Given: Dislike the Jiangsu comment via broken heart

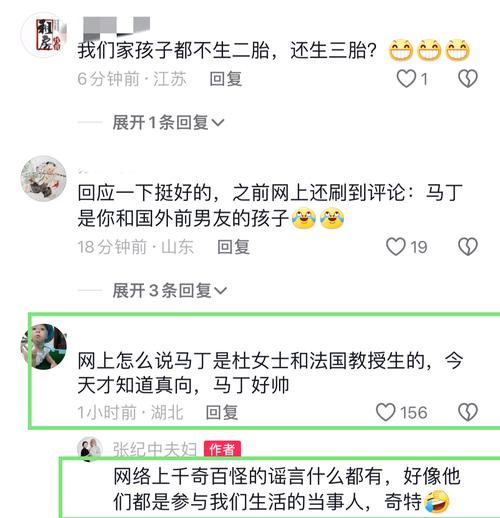Looking at the screenshot, I should 468,79.
